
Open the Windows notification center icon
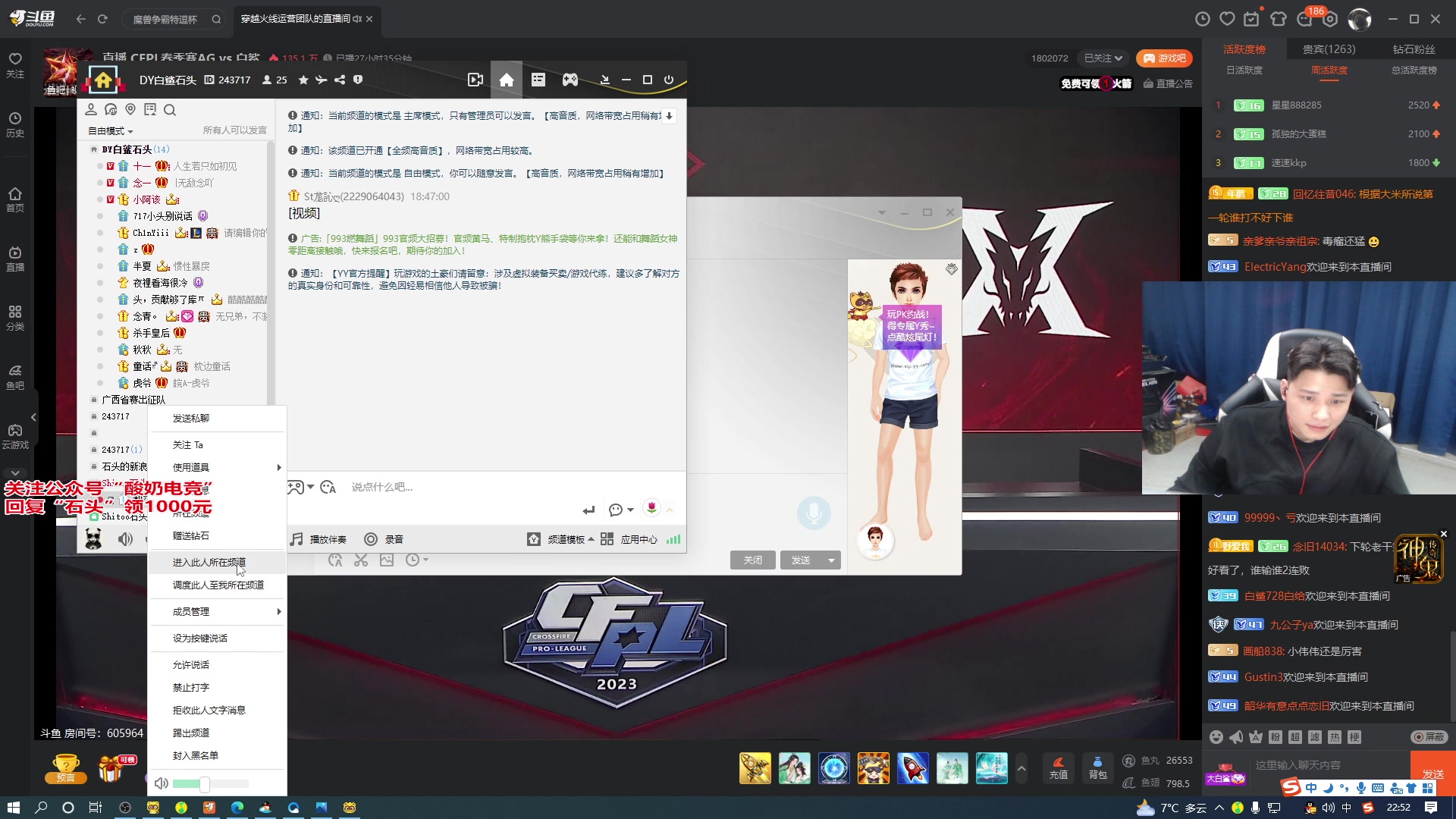[x=1430, y=808]
